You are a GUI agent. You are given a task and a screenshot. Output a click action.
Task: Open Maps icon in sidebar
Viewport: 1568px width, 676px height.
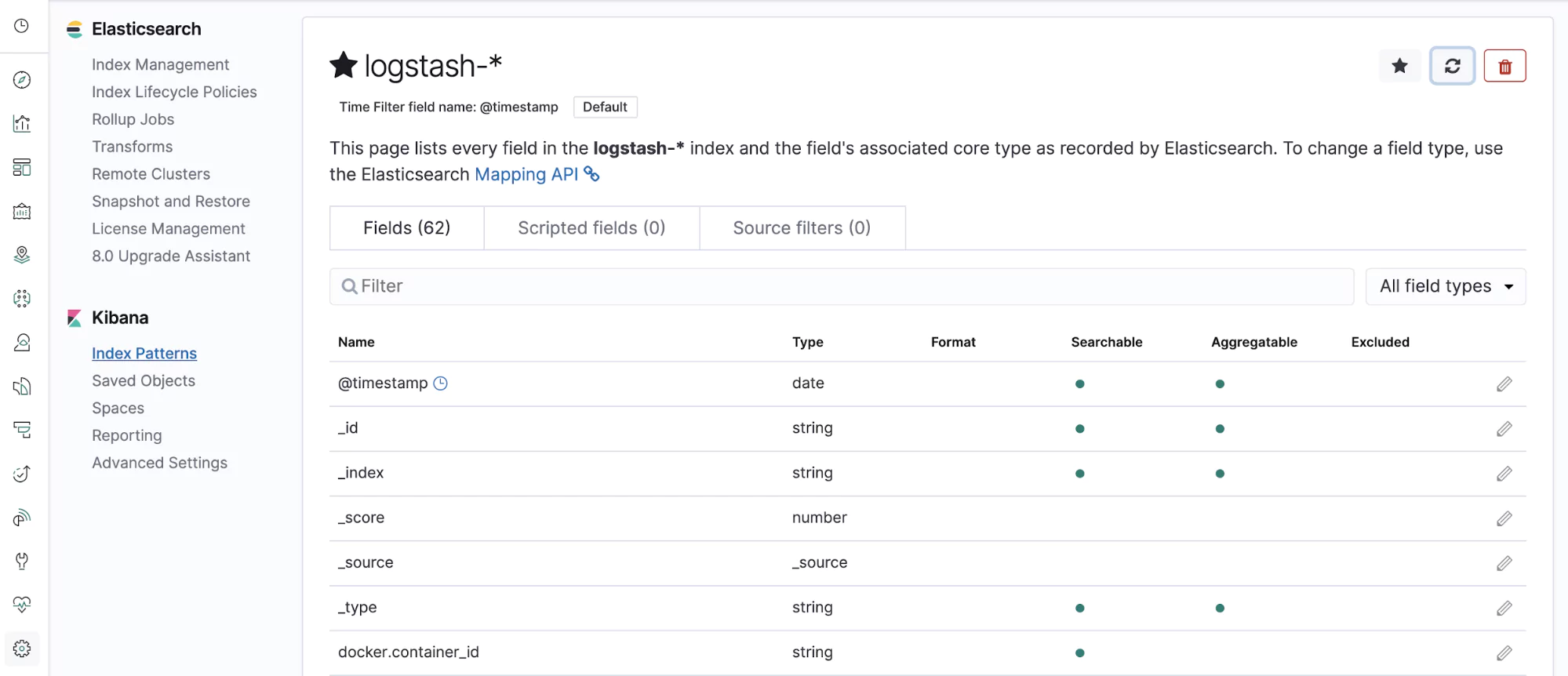point(22,255)
